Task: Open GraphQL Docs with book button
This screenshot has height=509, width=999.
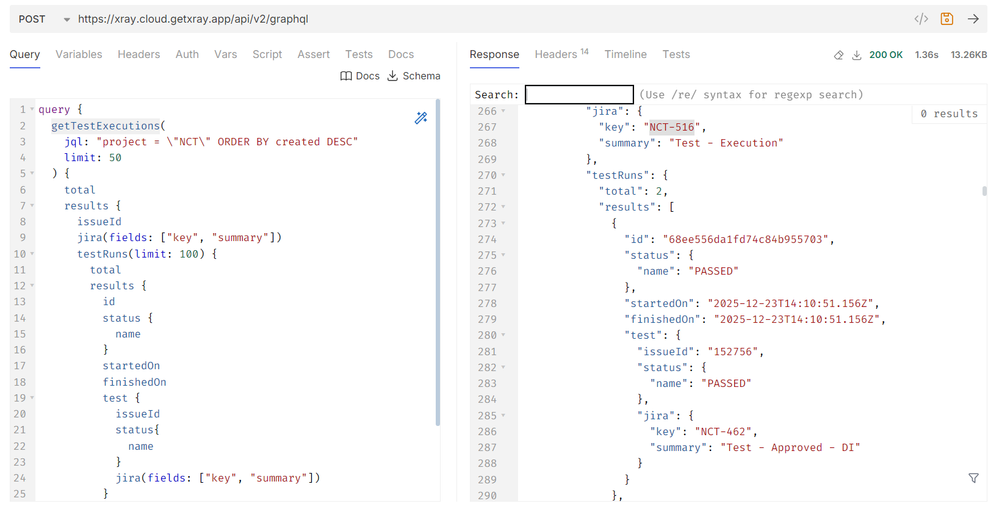Action: pos(360,76)
